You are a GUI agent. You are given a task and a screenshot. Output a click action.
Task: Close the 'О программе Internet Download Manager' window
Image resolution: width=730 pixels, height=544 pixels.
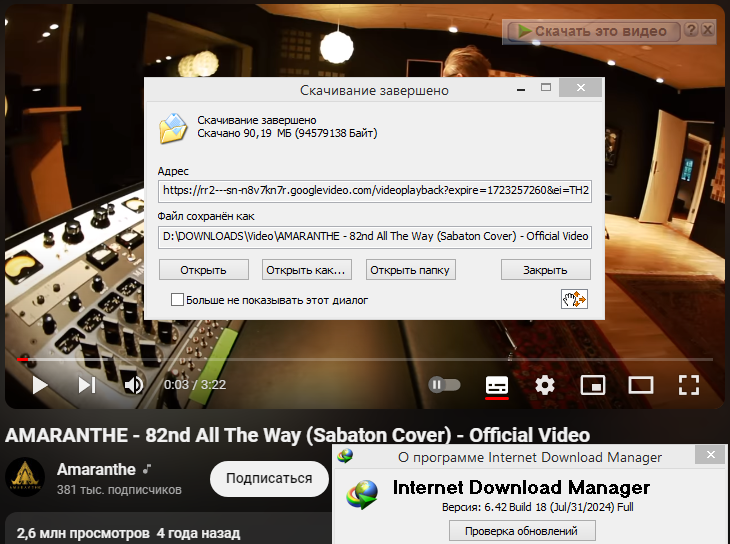point(710,455)
